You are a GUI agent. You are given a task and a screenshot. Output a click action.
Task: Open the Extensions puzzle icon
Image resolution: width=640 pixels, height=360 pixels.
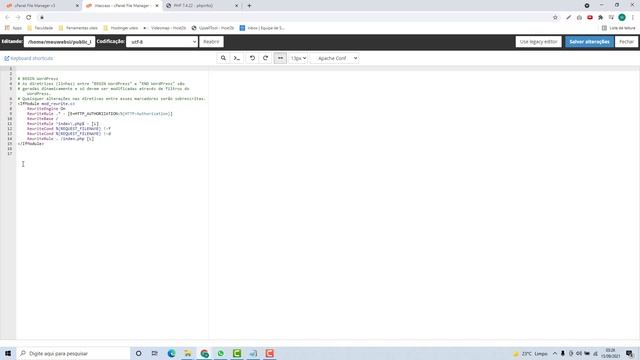(x=600, y=17)
